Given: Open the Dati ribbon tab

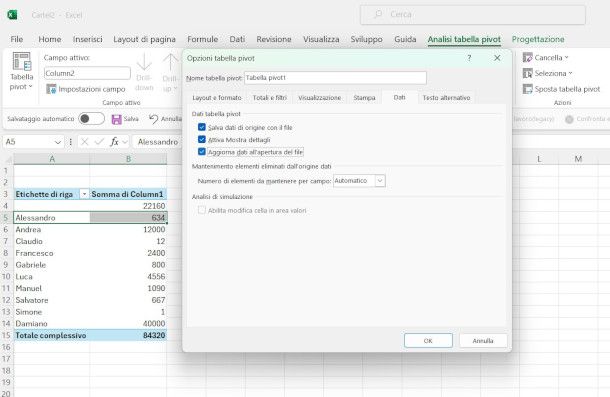Looking at the screenshot, I should click(237, 39).
